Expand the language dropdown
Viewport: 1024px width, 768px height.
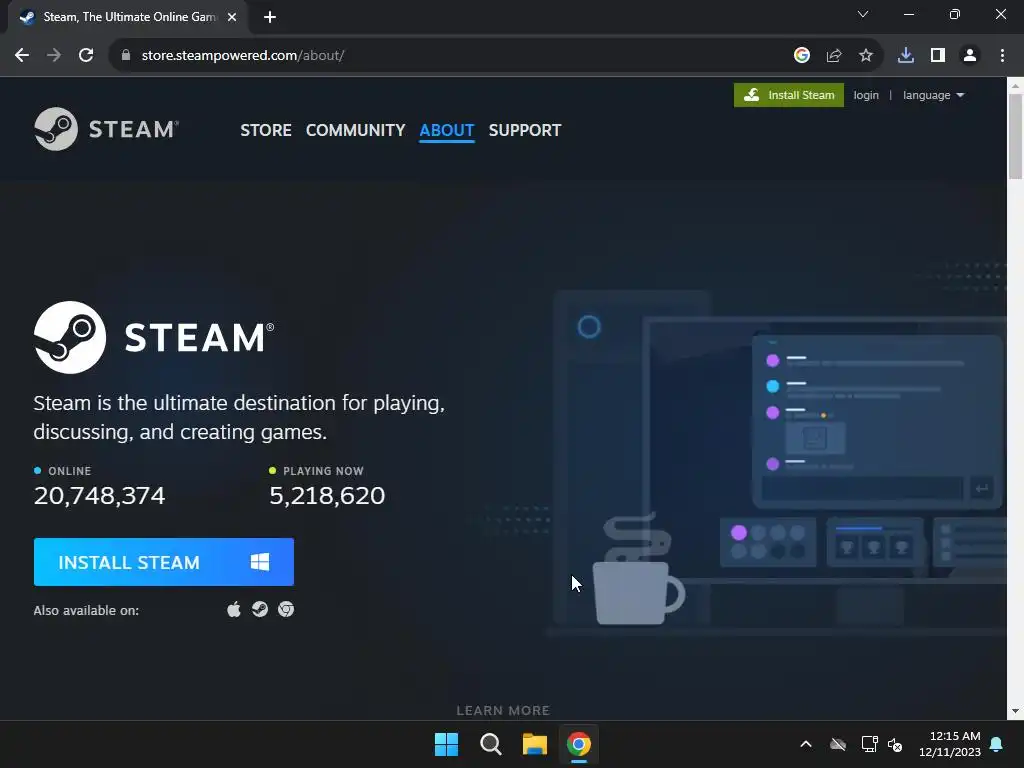(933, 95)
